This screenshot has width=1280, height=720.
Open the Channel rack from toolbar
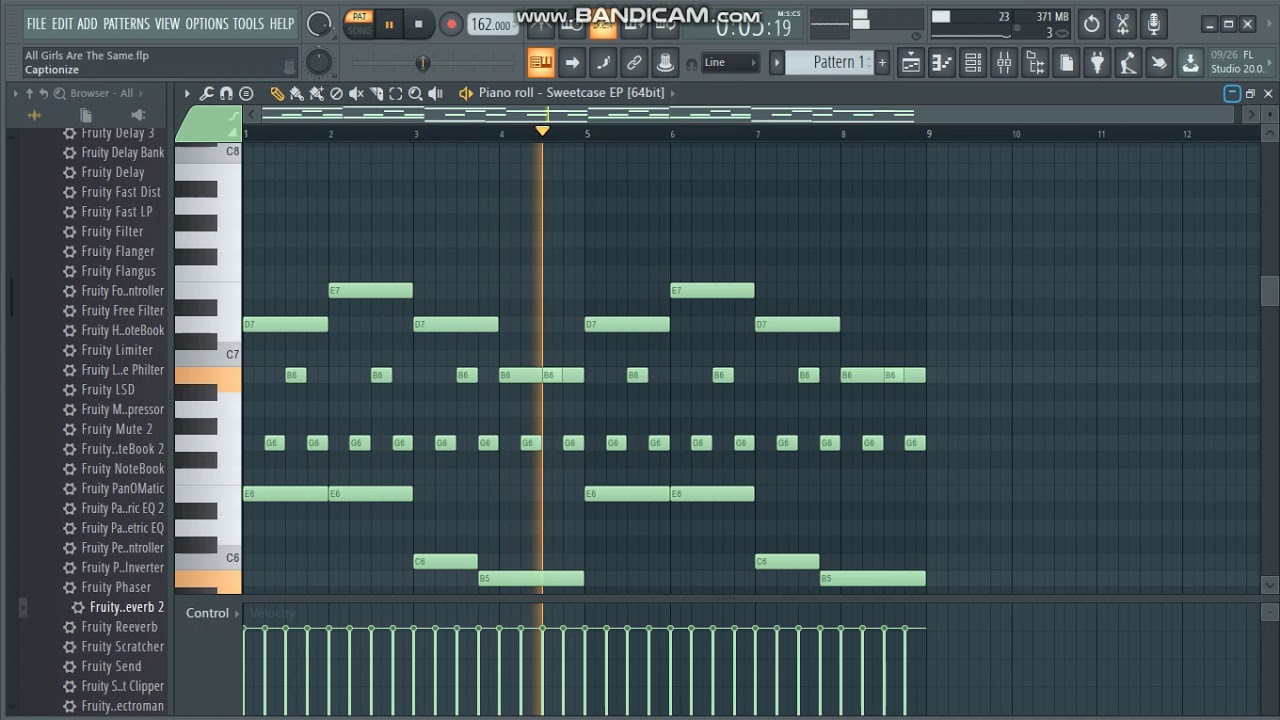tap(973, 63)
